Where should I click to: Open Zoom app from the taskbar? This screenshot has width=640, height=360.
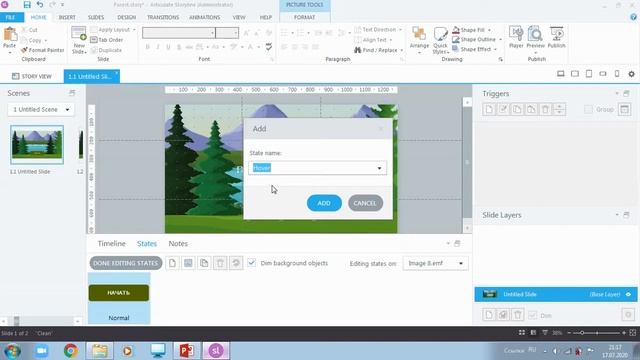tap(41, 351)
